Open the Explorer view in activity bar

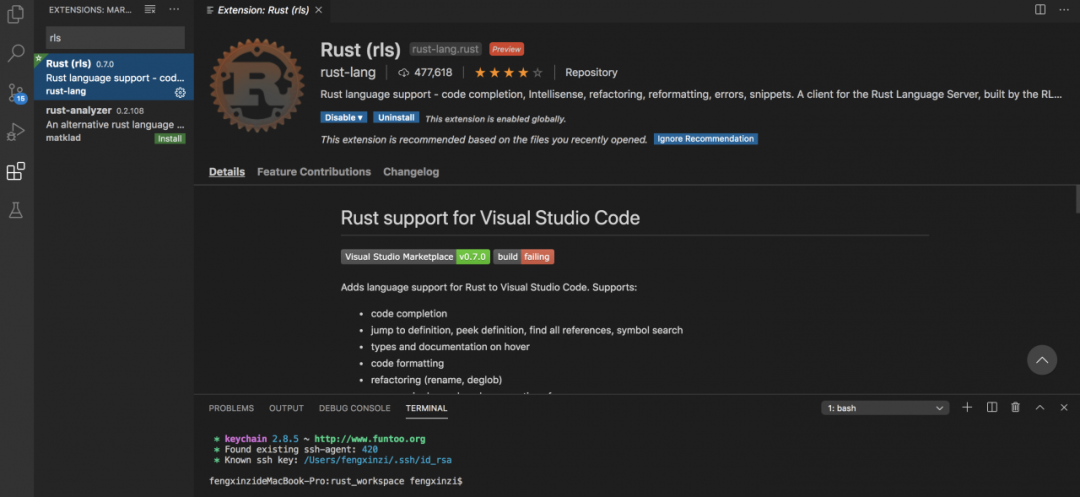point(15,17)
